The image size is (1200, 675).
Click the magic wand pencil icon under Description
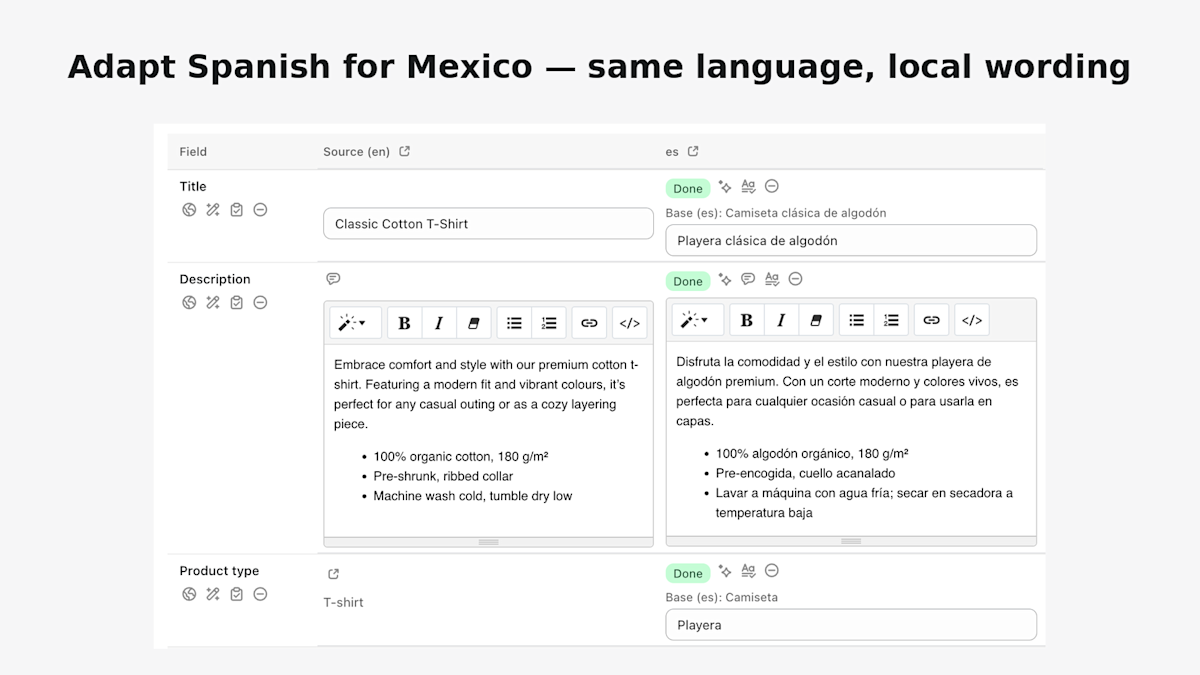pos(213,303)
